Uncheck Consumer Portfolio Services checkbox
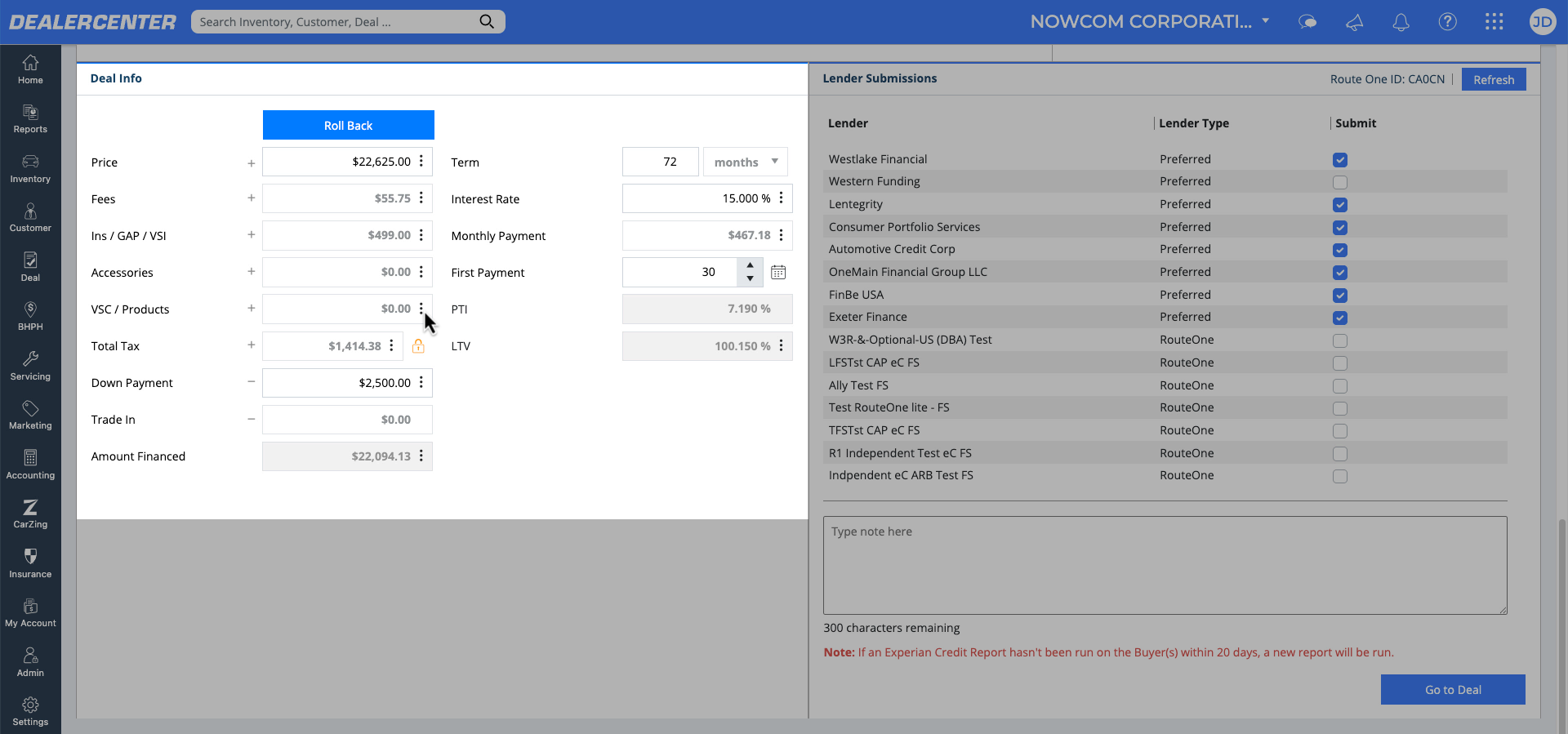This screenshot has width=1568, height=734. click(1340, 228)
